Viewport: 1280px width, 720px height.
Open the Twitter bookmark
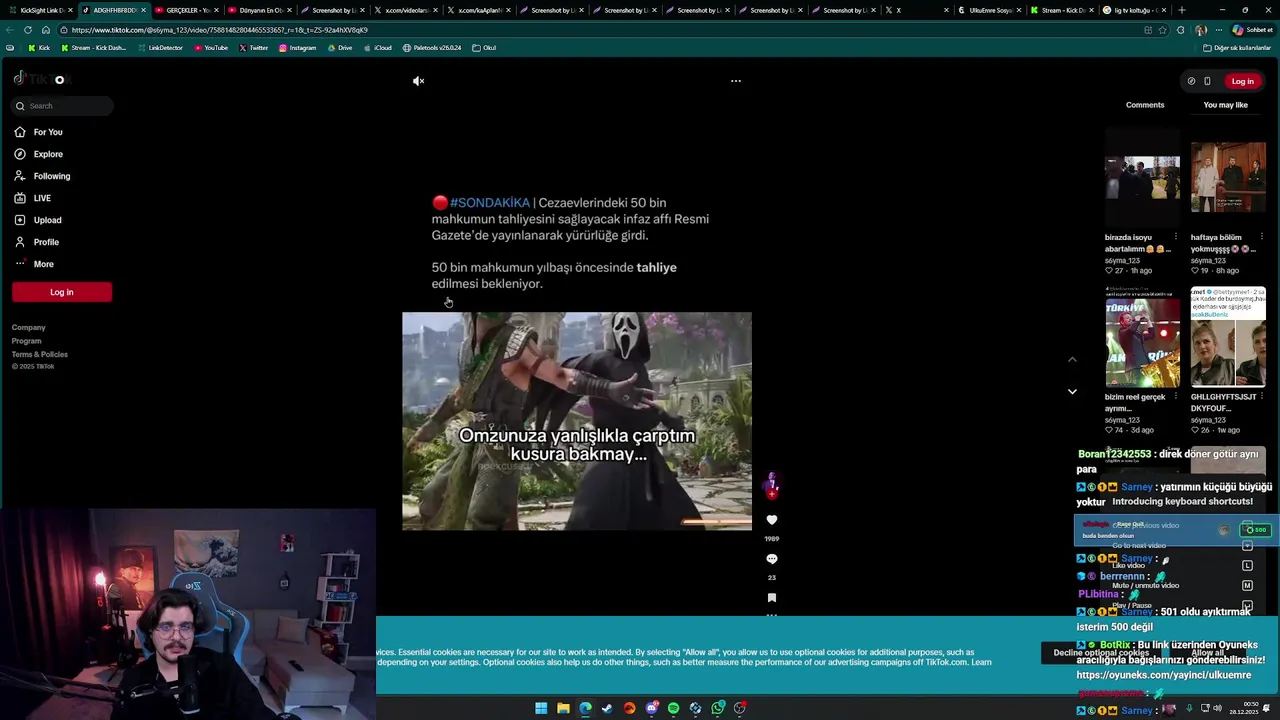(x=254, y=48)
